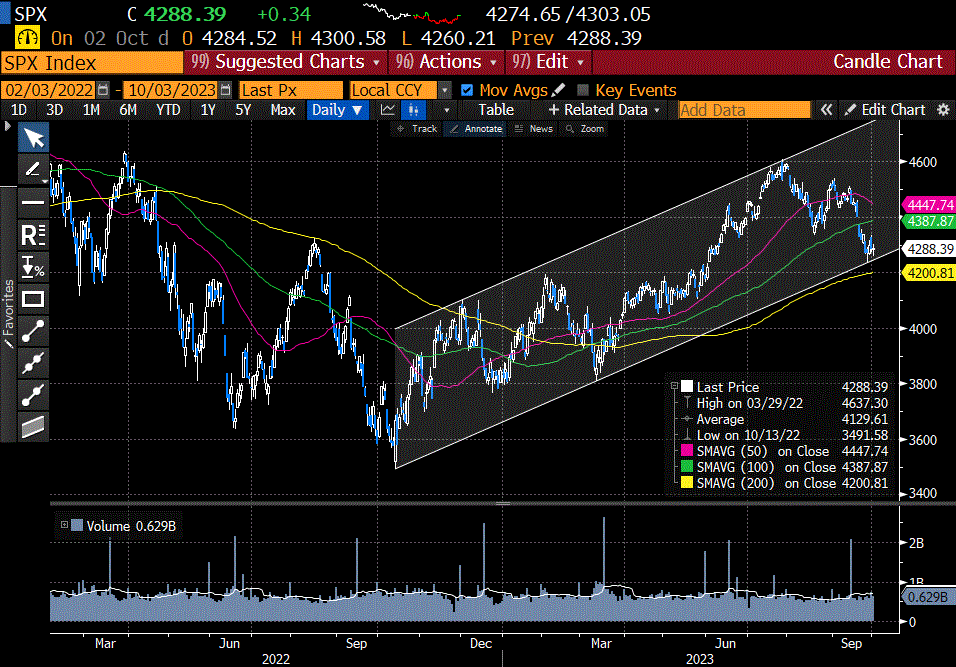Activate the Track crosshair tool
The width and height of the screenshot is (956, 667).
(417, 129)
